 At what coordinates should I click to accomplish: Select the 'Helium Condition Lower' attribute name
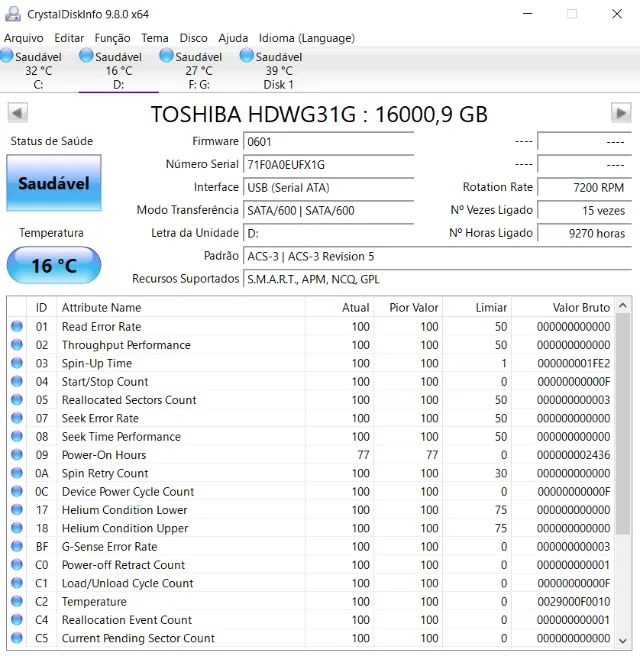pyautogui.click(x=124, y=510)
